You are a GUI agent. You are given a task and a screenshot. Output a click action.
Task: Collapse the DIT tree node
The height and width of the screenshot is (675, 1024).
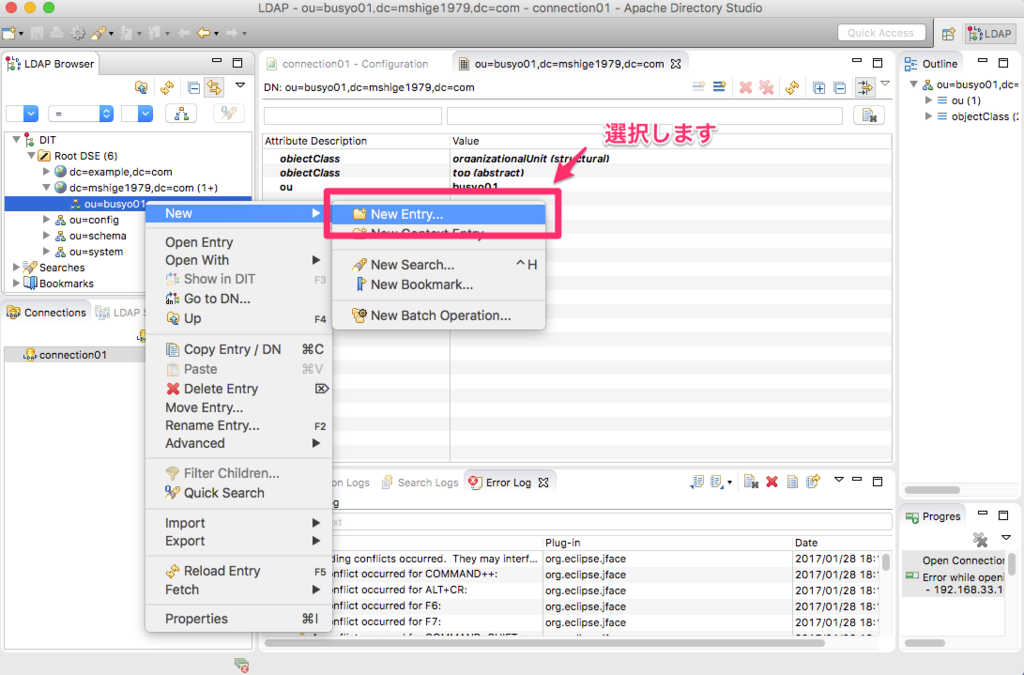[x=16, y=140]
